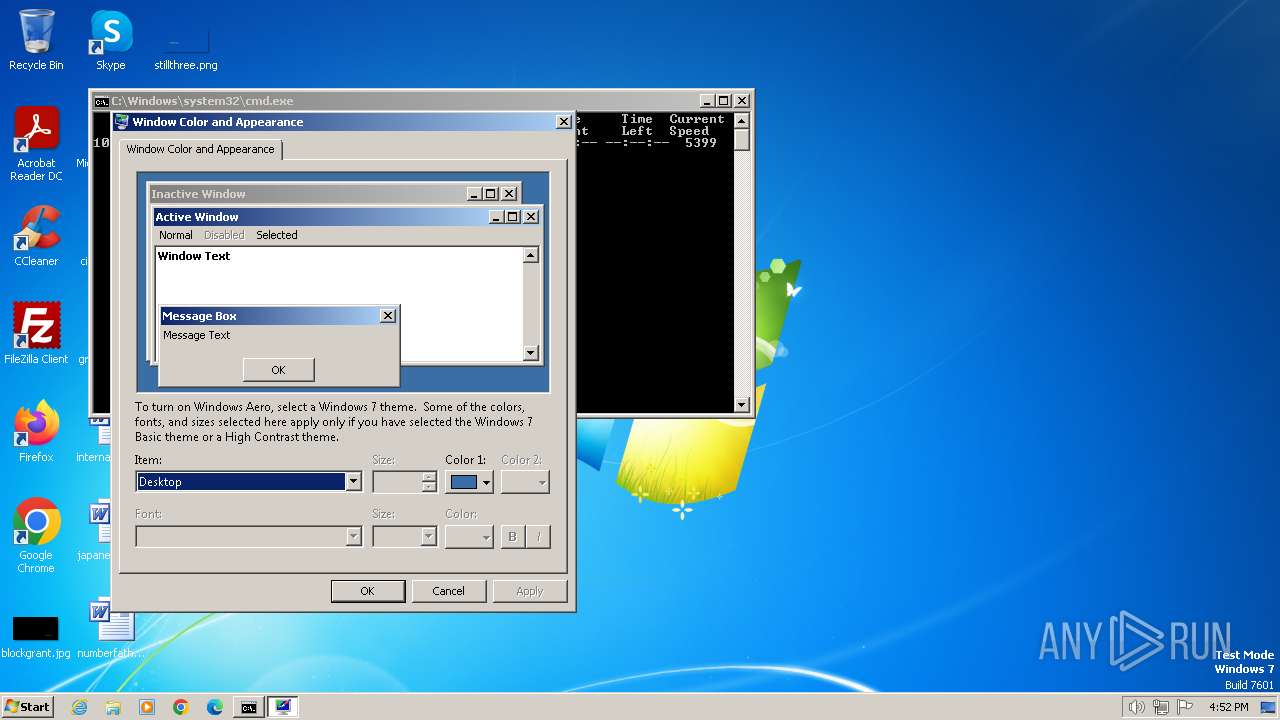Image resolution: width=1280 pixels, height=720 pixels.
Task: Choose the Disabled menu item in preview
Action: (224, 235)
